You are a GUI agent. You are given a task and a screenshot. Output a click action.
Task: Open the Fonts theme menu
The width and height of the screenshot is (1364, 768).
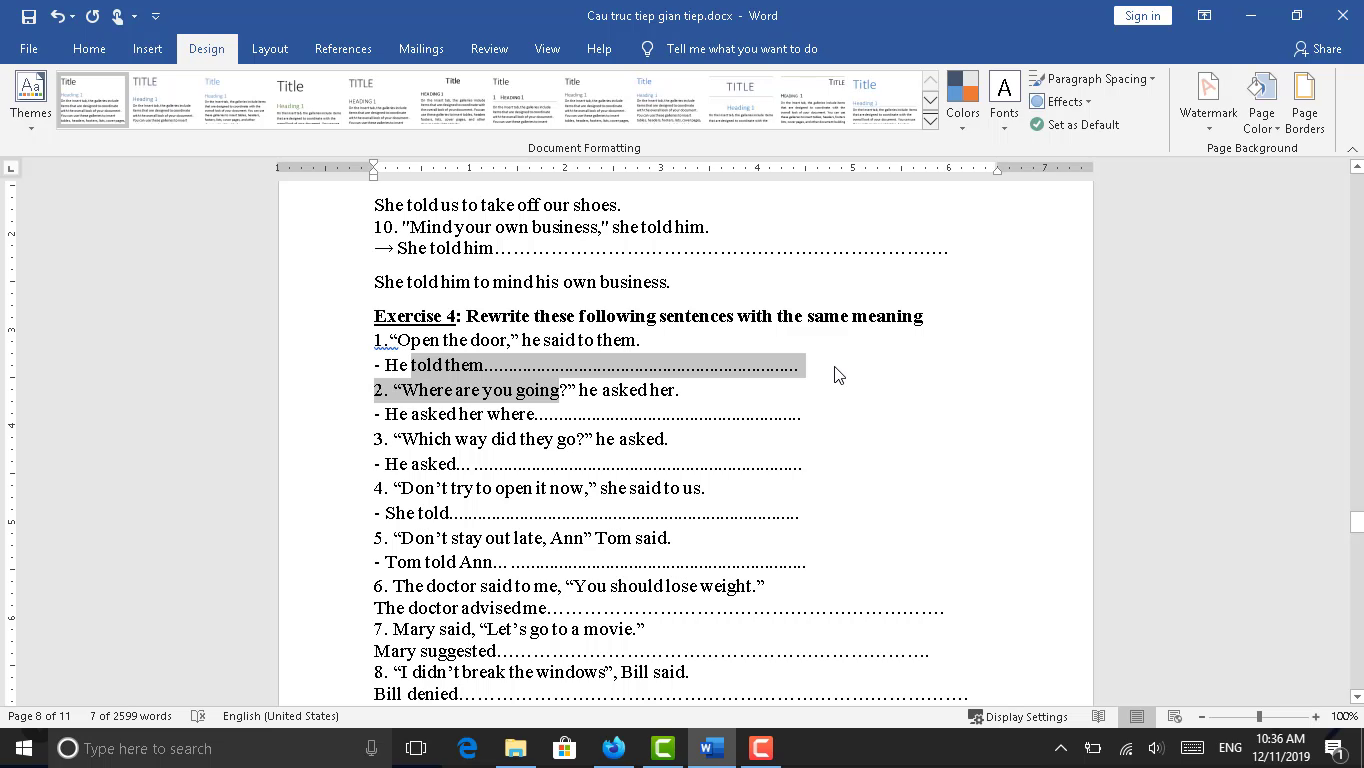click(x=1004, y=102)
